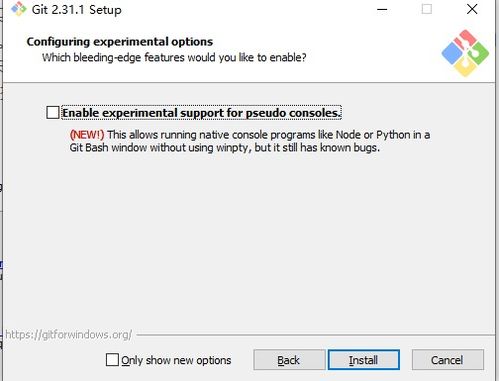Viewport: 499px width, 381px height.
Task: Enable experimental support for pseudo consoles checkbox
Action: 53,113
